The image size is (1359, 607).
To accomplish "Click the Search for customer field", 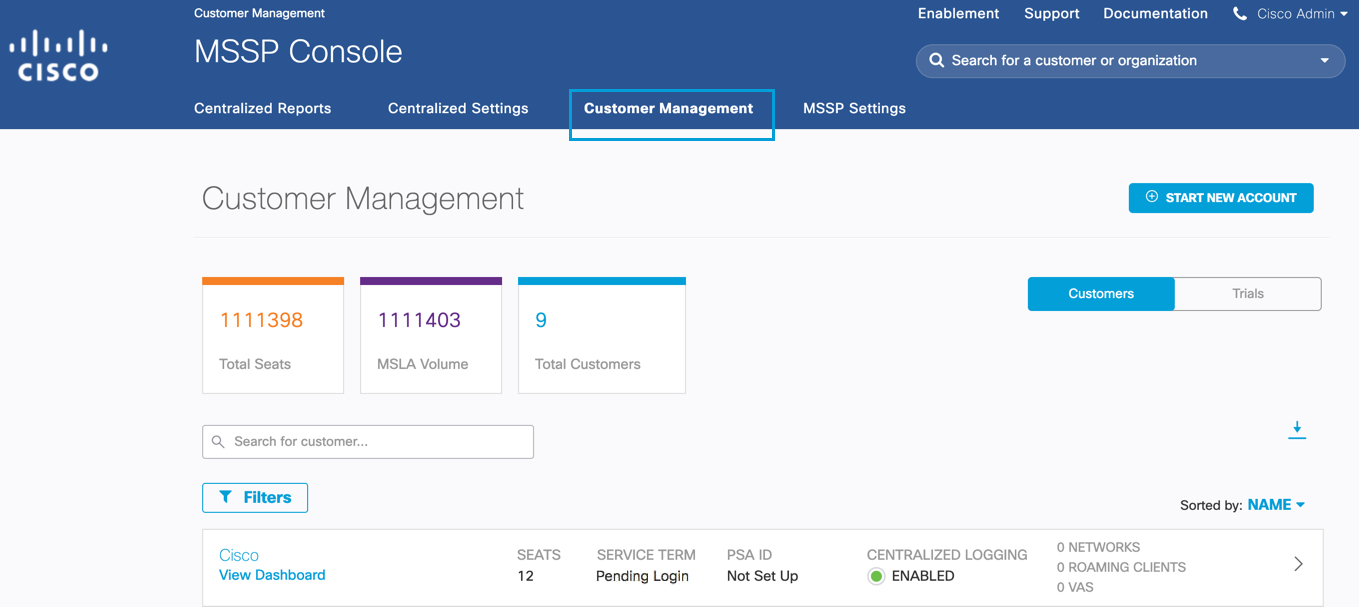I will [x=368, y=442].
